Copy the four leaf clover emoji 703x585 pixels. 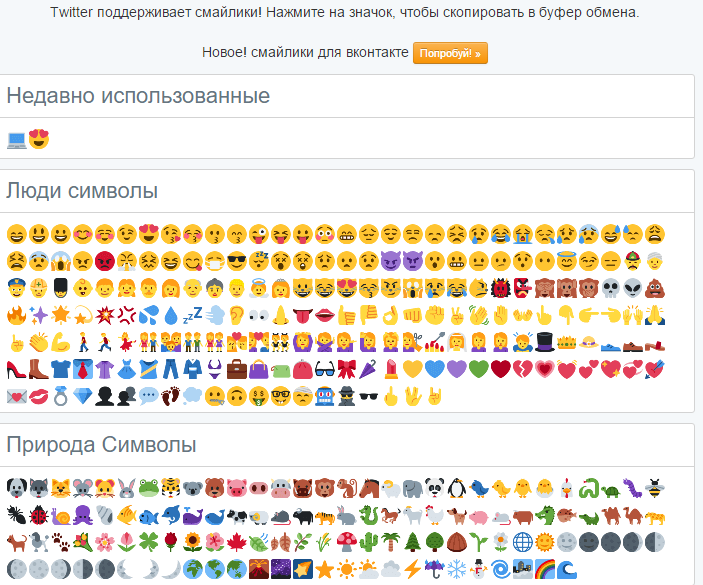[148, 542]
